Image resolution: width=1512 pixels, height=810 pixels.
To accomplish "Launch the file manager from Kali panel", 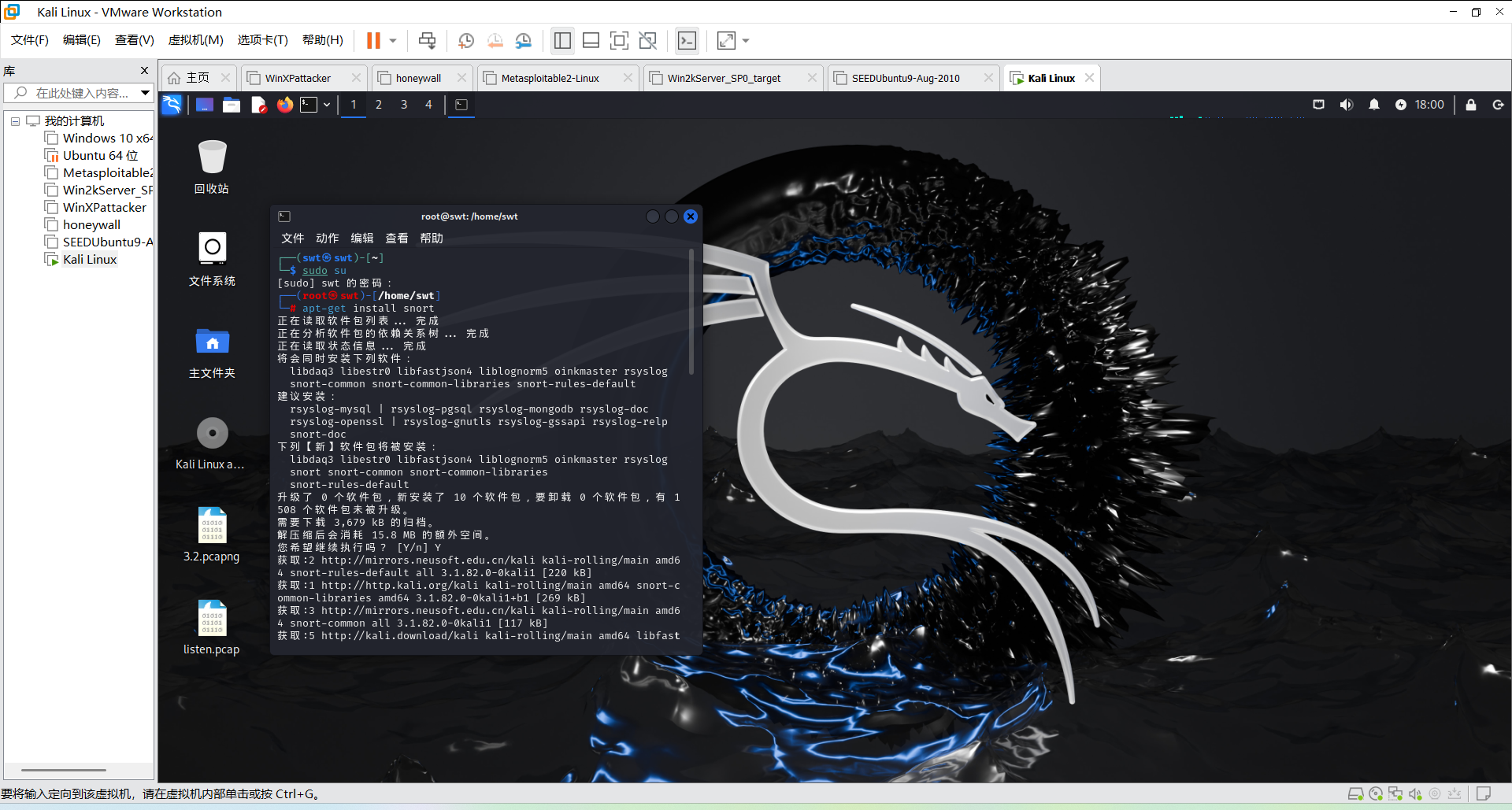I will (x=232, y=105).
